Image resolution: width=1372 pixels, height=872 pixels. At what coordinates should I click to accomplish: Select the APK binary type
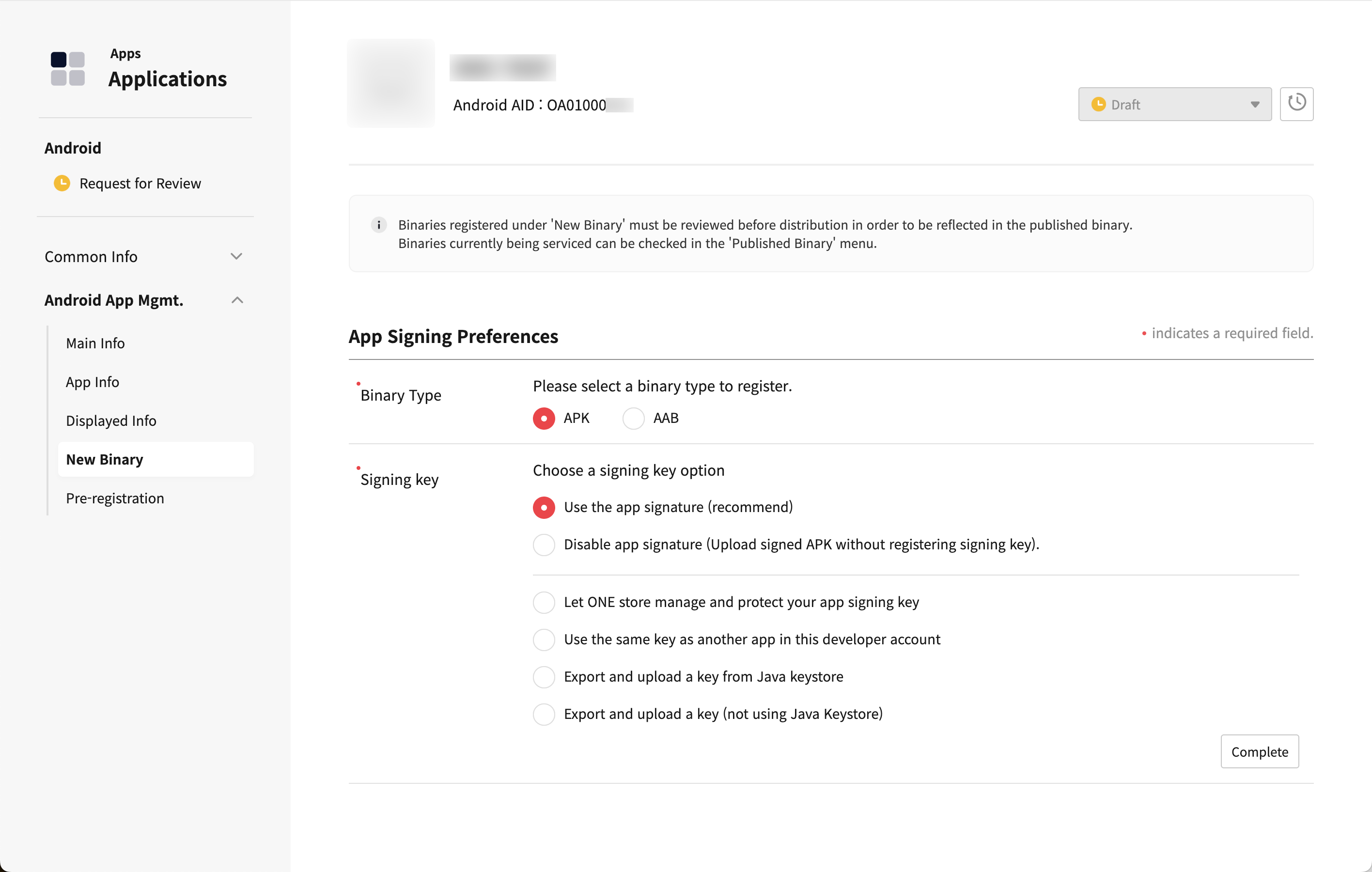point(544,419)
